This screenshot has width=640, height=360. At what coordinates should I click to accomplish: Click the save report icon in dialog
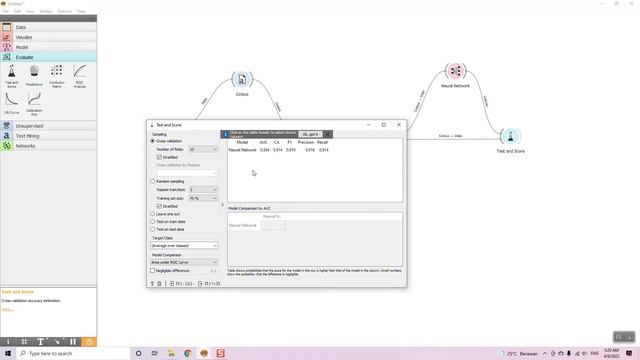tap(160, 283)
